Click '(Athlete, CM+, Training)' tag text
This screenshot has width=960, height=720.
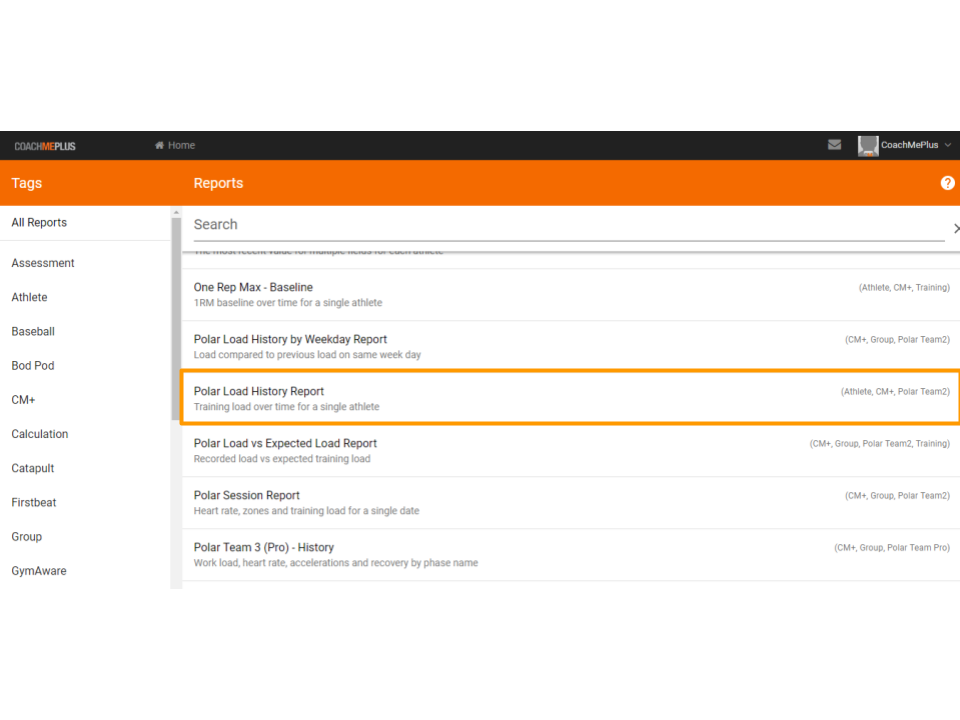tap(904, 288)
